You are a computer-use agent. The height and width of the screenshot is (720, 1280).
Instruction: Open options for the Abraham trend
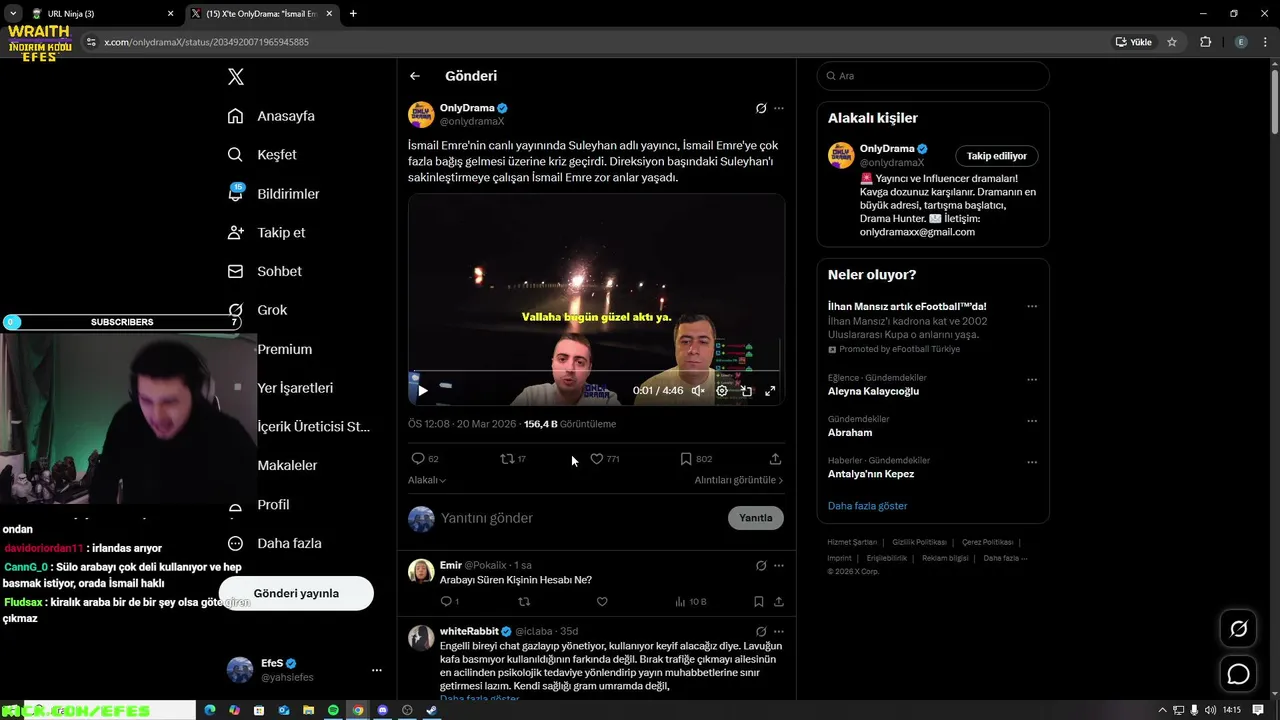pyautogui.click(x=1032, y=422)
